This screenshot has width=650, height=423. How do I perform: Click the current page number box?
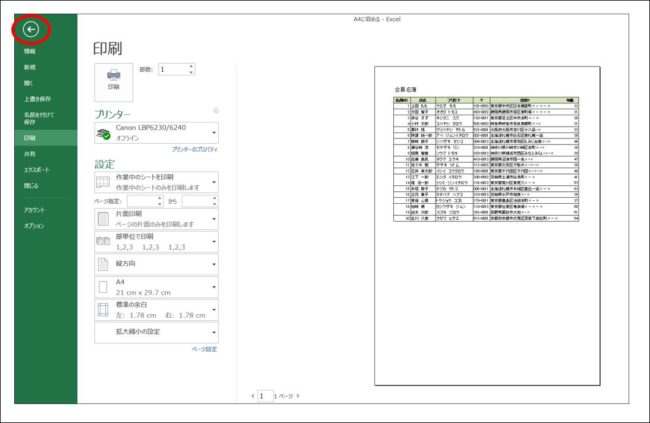(265, 396)
